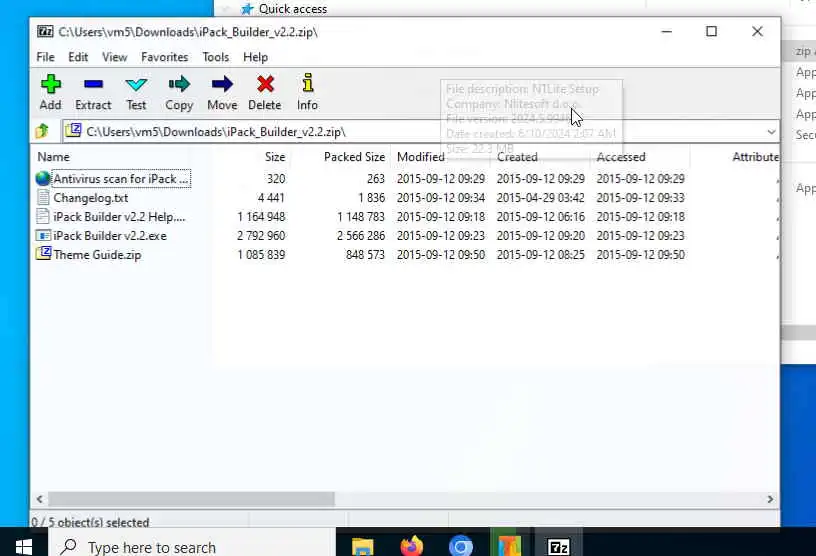Sort by Created column header
This screenshot has width=816, height=556.
[517, 157]
